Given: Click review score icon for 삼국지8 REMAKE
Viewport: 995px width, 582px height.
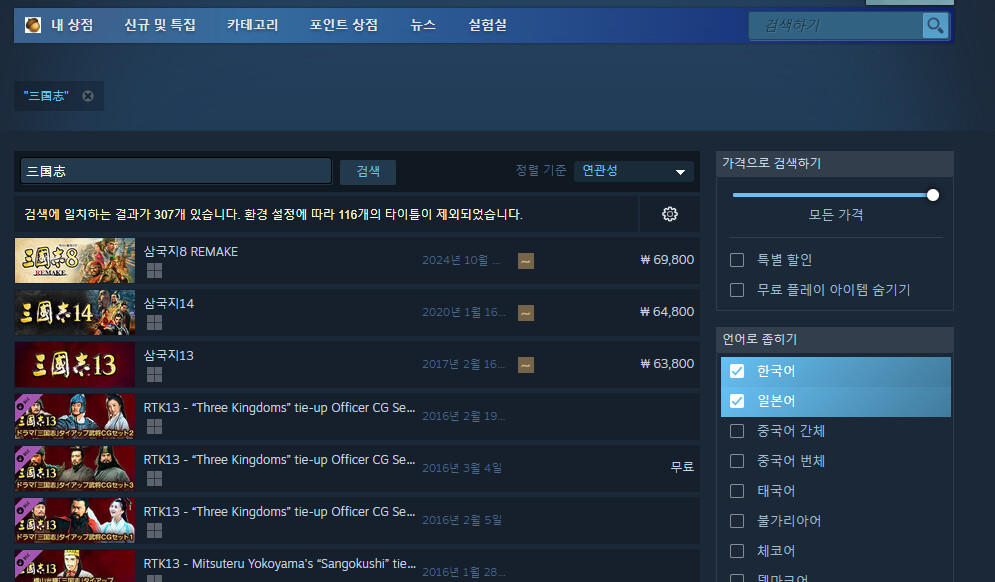Looking at the screenshot, I should (x=525, y=261).
